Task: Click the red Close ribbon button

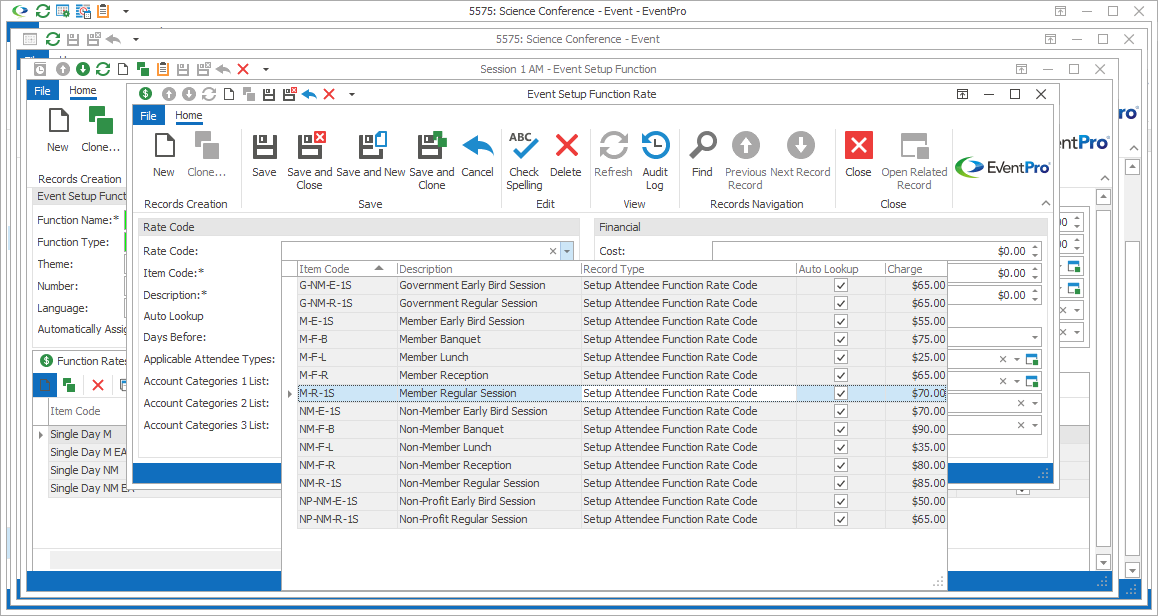Action: pyautogui.click(x=858, y=156)
